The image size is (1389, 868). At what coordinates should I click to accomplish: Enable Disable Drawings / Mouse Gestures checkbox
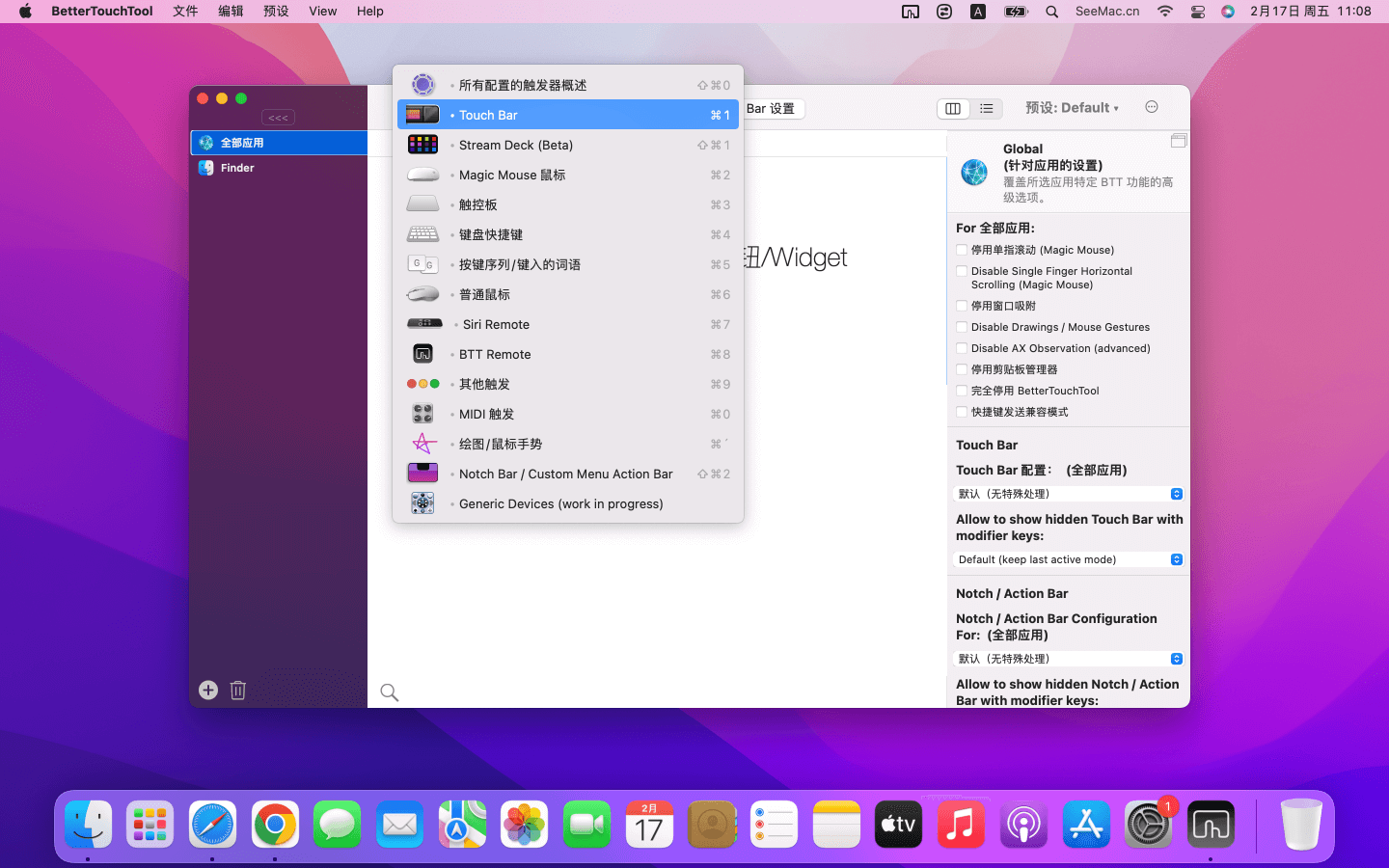click(962, 327)
